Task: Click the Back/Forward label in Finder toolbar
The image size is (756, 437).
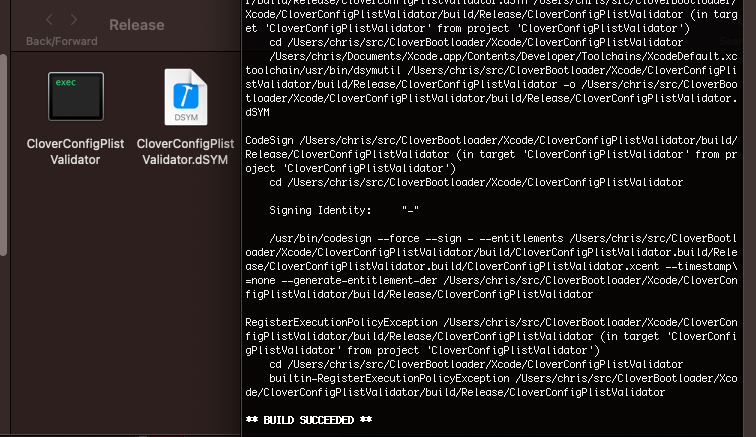Action: pos(62,41)
